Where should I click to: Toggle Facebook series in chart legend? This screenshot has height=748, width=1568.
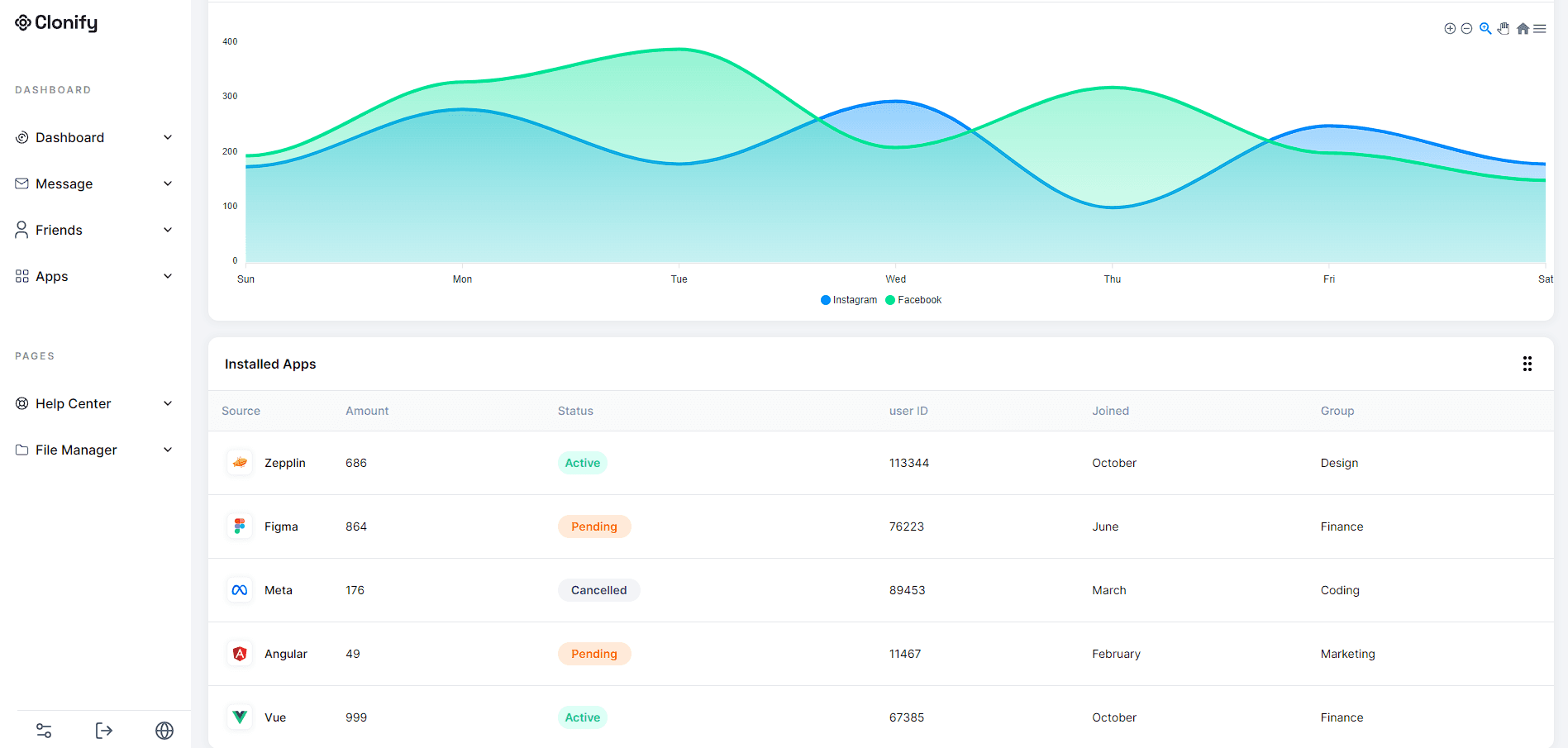tap(913, 300)
